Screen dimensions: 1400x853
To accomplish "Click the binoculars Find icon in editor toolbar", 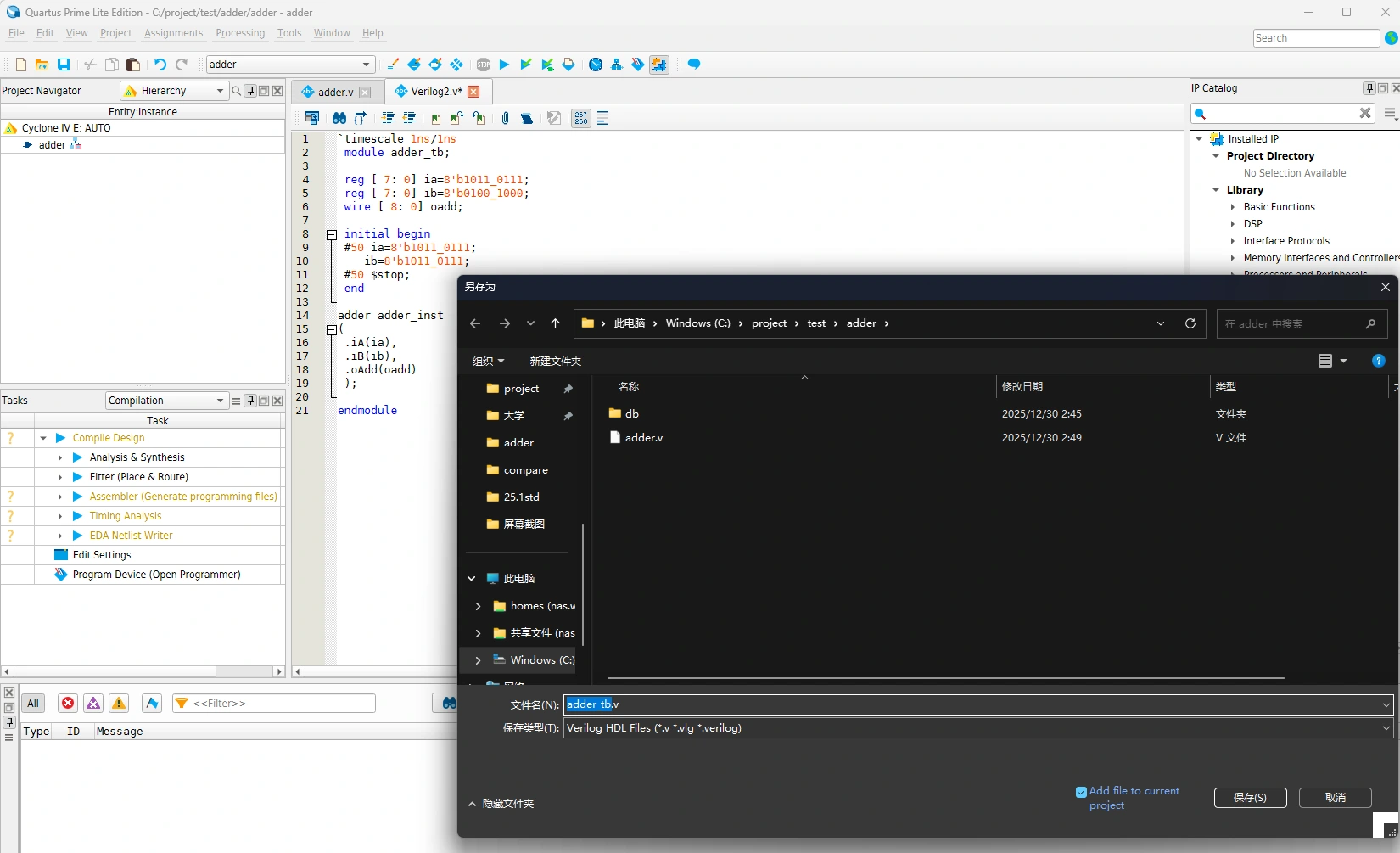I will coord(339,118).
